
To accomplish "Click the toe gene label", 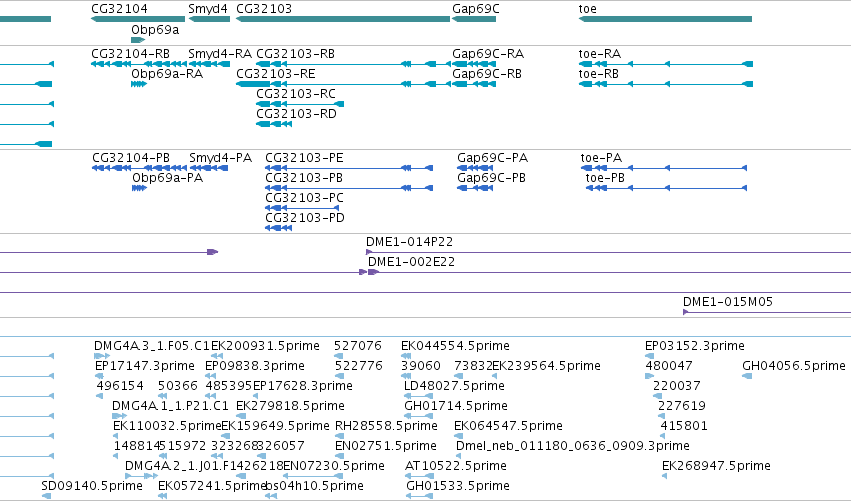I will point(588,9).
